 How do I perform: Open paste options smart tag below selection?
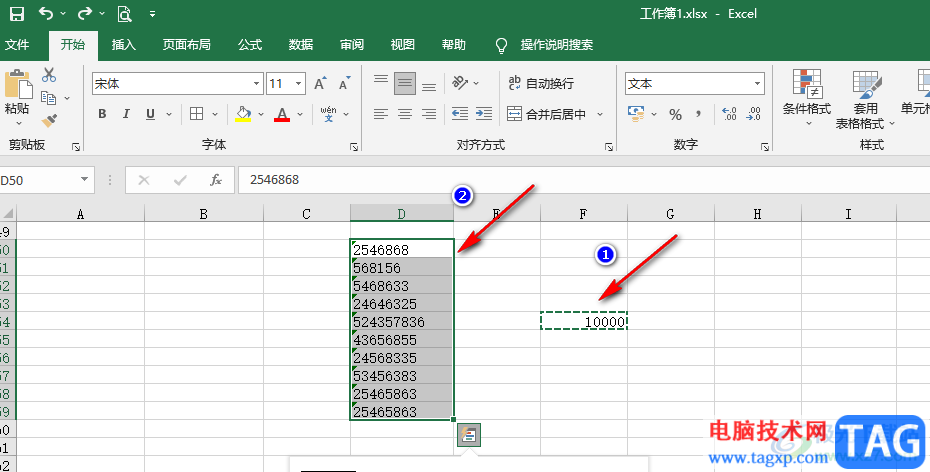tap(469, 435)
